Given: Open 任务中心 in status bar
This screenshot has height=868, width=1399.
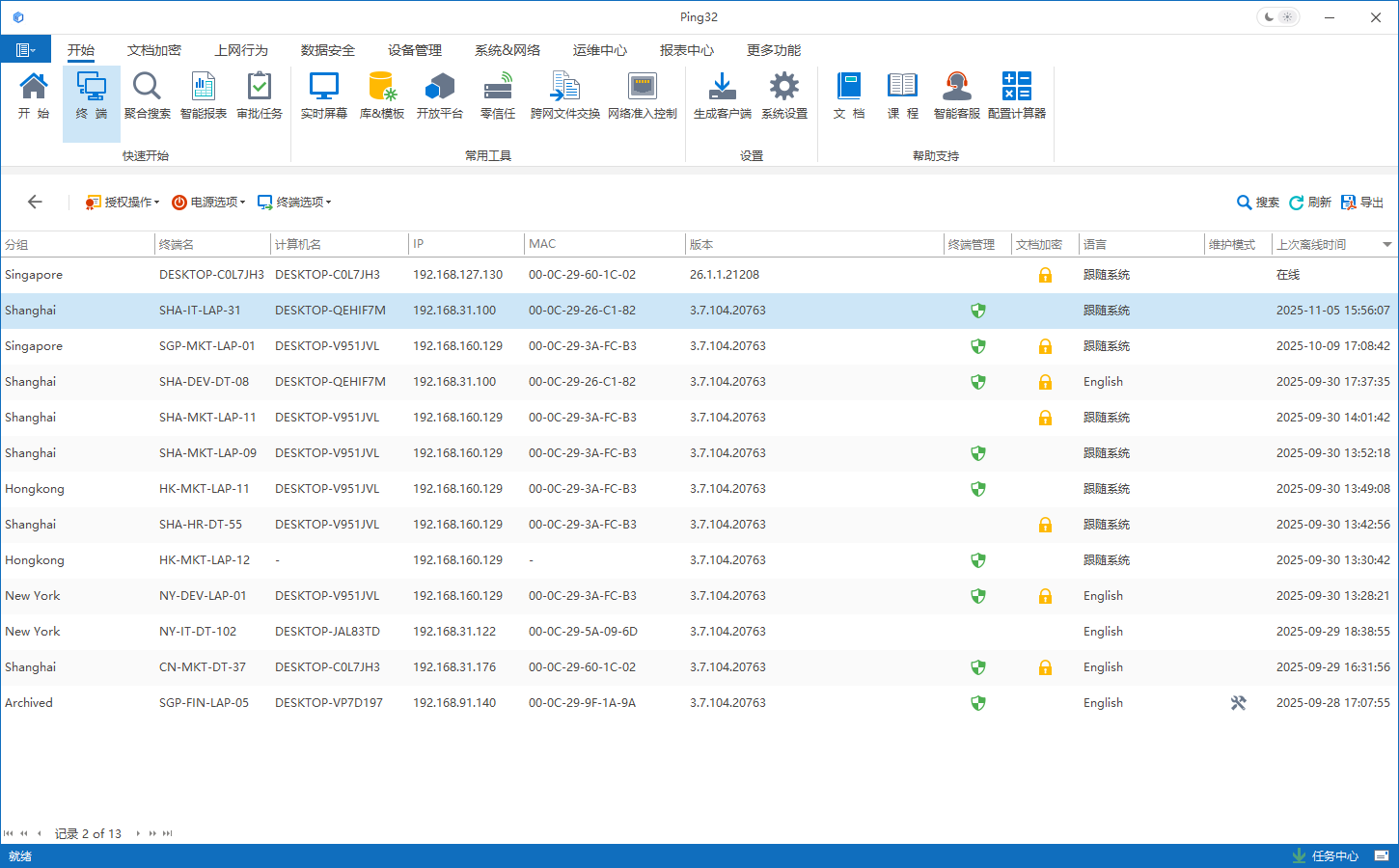Looking at the screenshot, I should [x=1326, y=856].
